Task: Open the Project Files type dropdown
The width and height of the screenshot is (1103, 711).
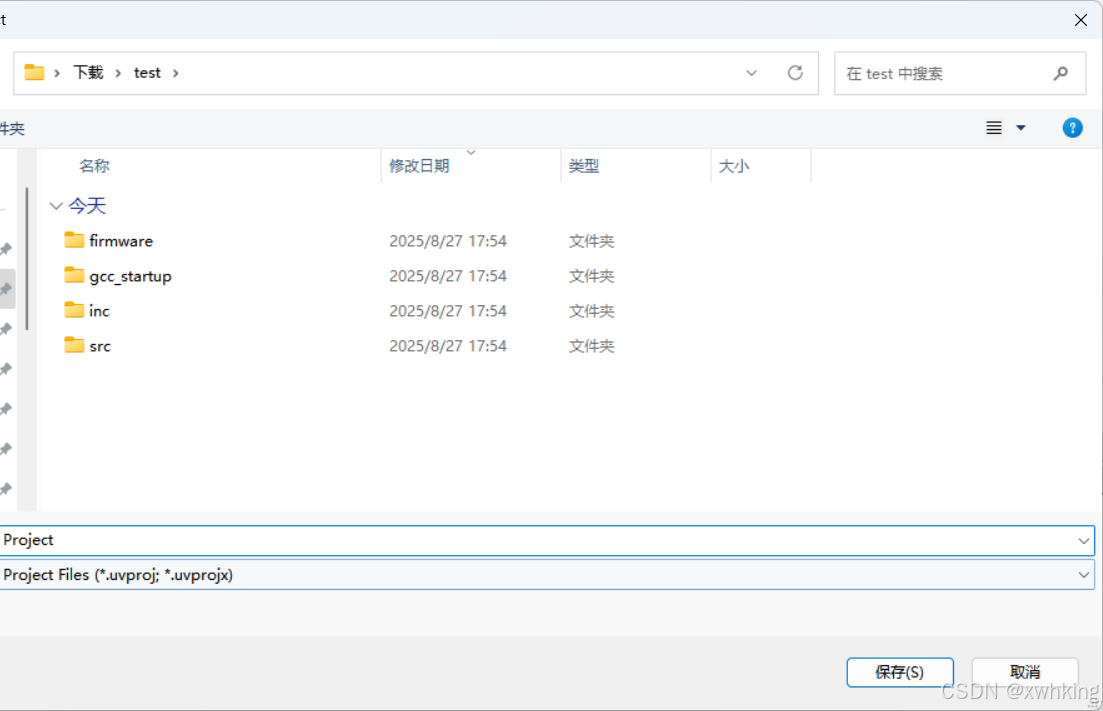Action: click(x=1083, y=575)
